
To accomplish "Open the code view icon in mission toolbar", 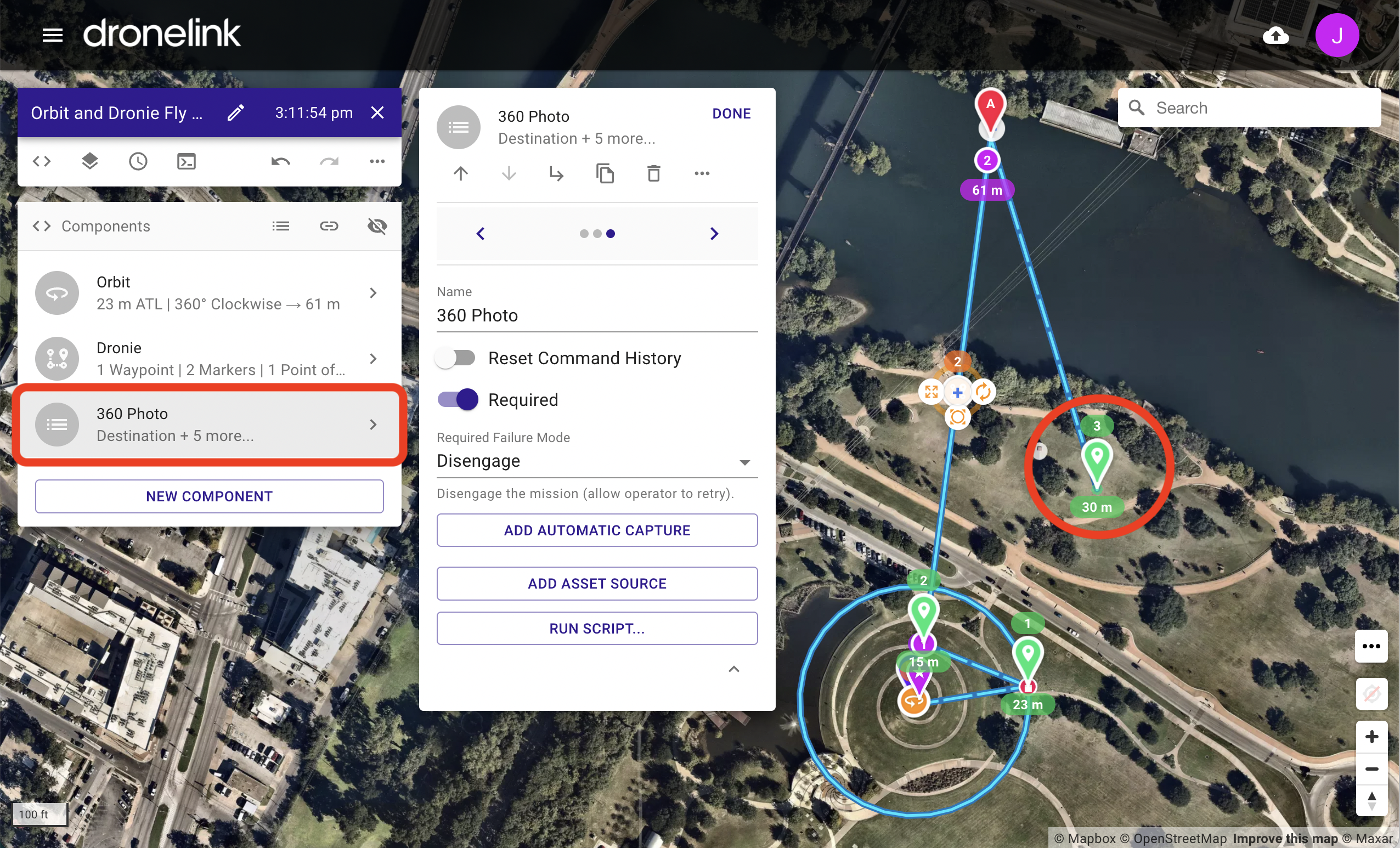I will 42,162.
